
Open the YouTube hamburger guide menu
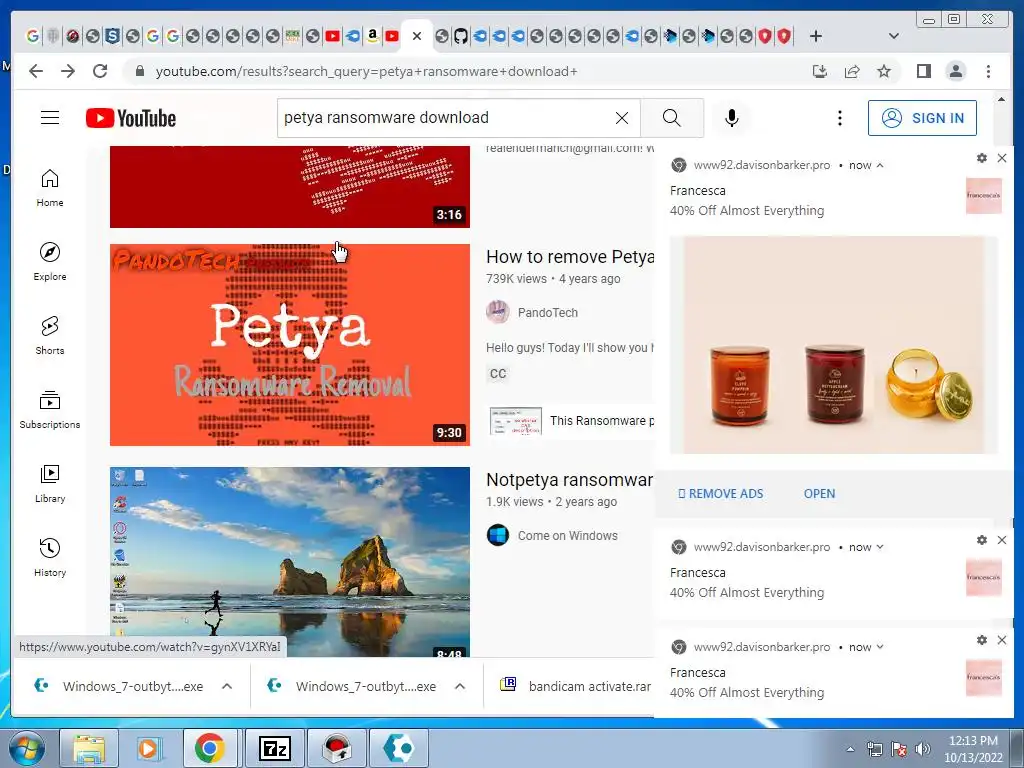click(x=50, y=118)
